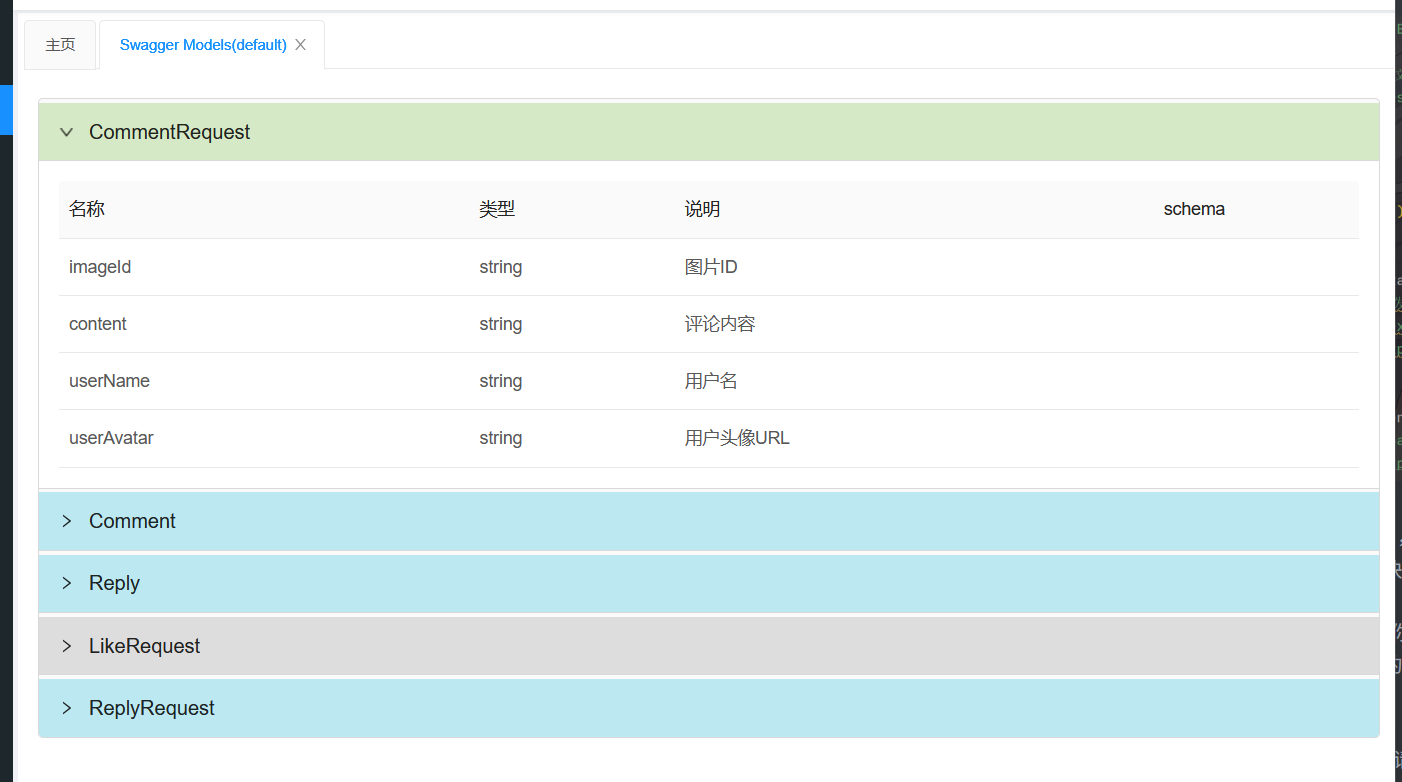1402x782 pixels.
Task: Open the Reply model panel header
Action: coord(114,583)
